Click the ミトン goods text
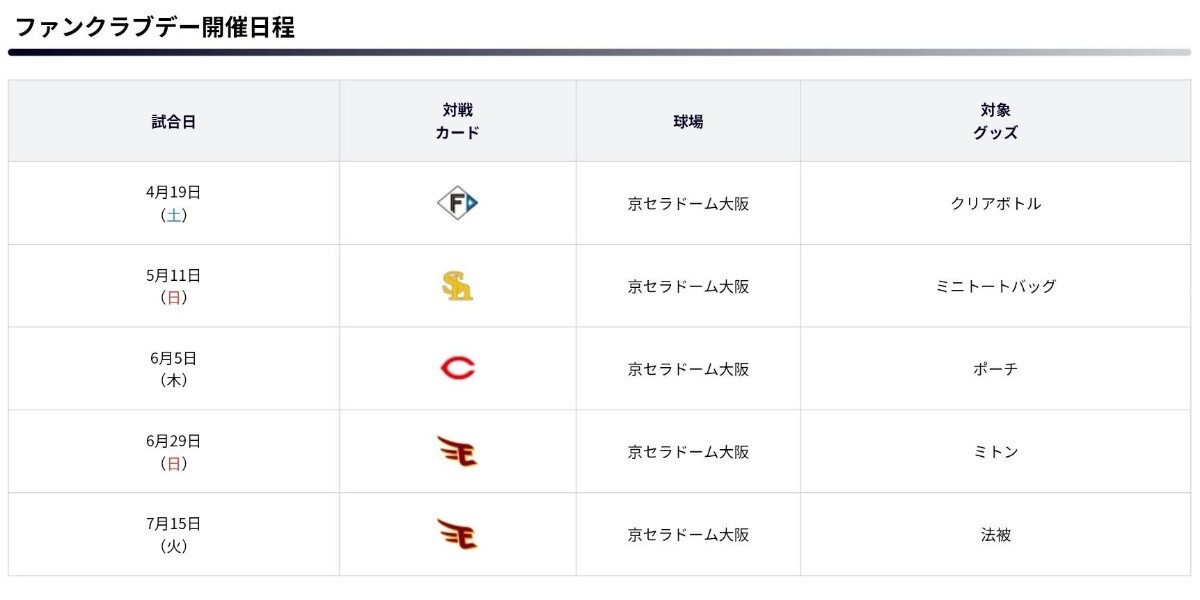The width and height of the screenshot is (1200, 600). coord(996,452)
